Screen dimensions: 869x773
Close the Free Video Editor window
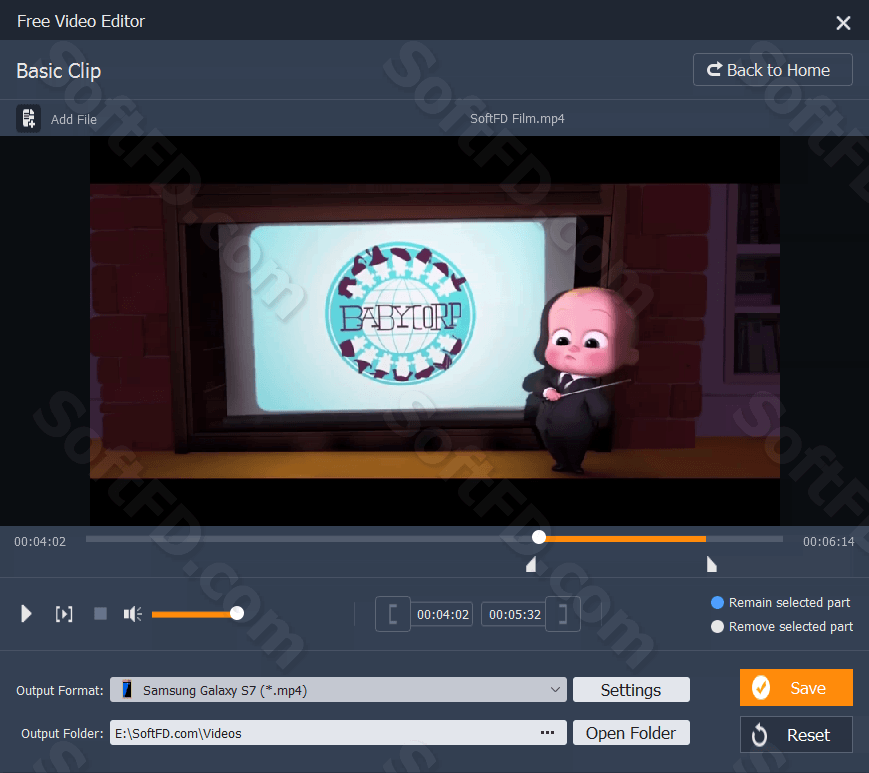click(x=843, y=23)
